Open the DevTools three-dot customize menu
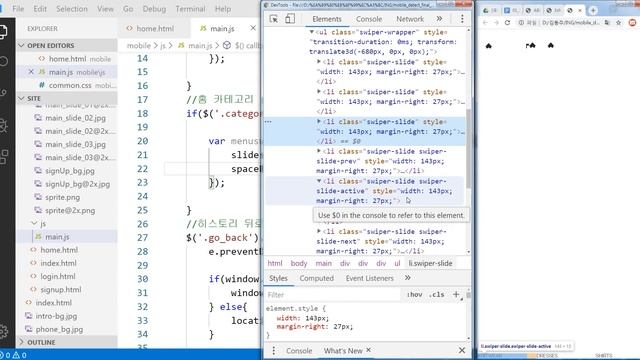The width and height of the screenshot is (640, 360). [x=462, y=19]
